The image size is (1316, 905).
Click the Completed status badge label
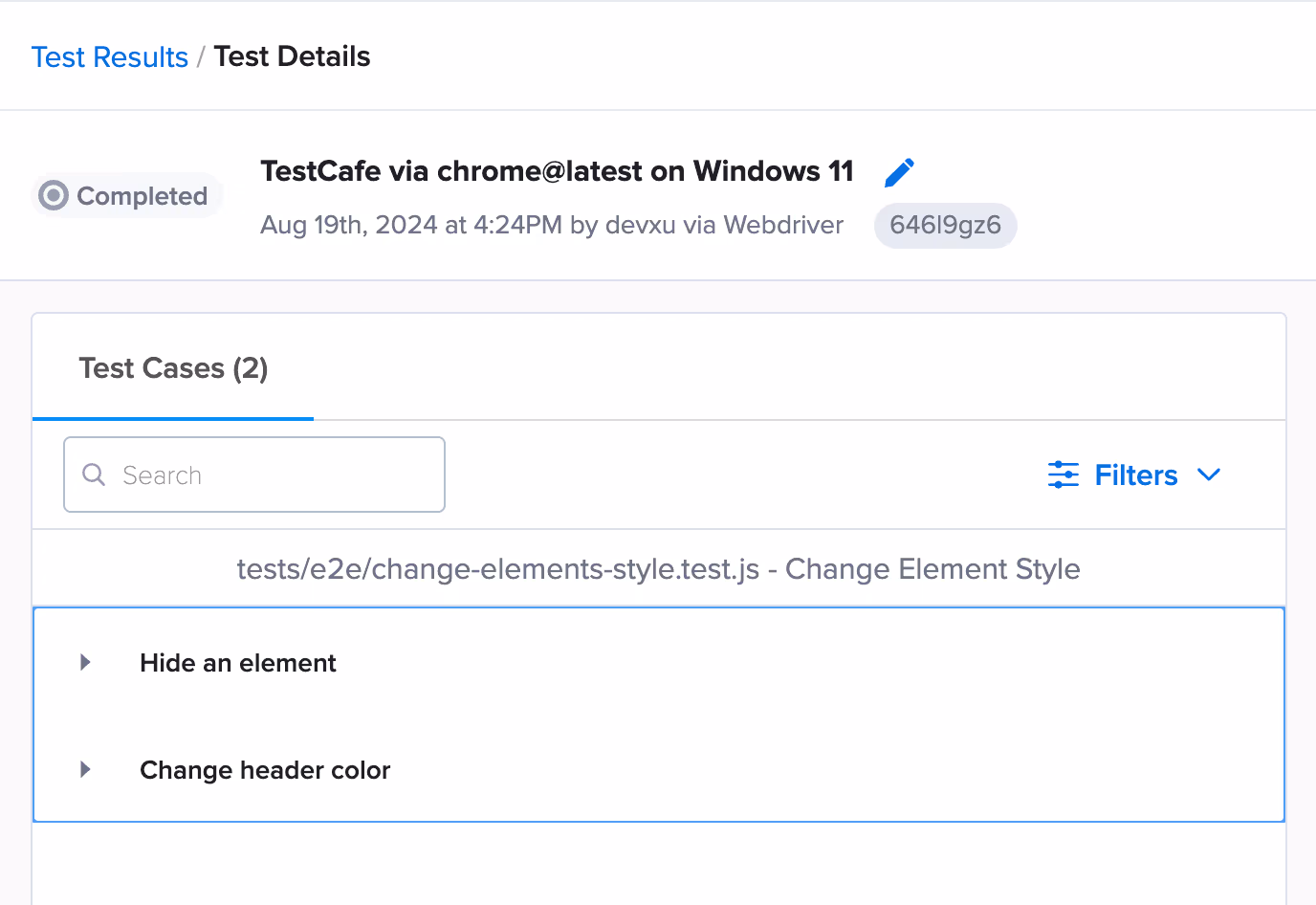tap(142, 196)
